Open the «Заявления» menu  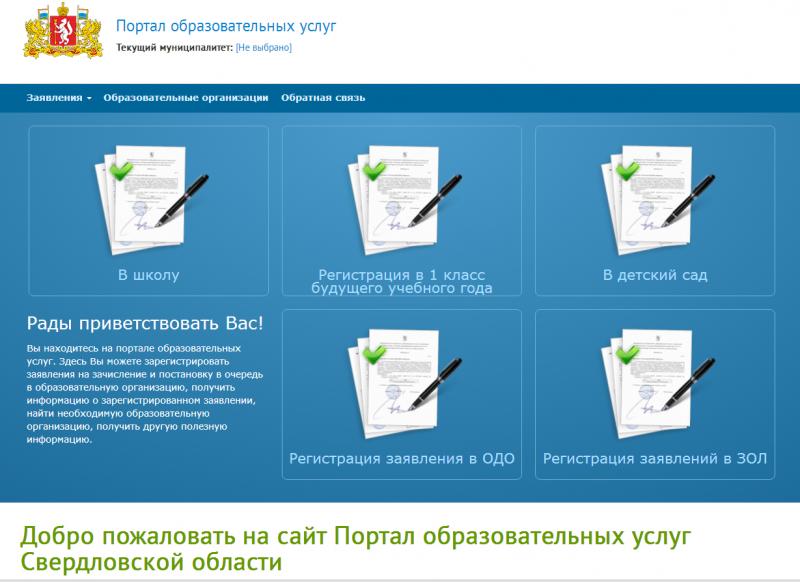coord(54,98)
